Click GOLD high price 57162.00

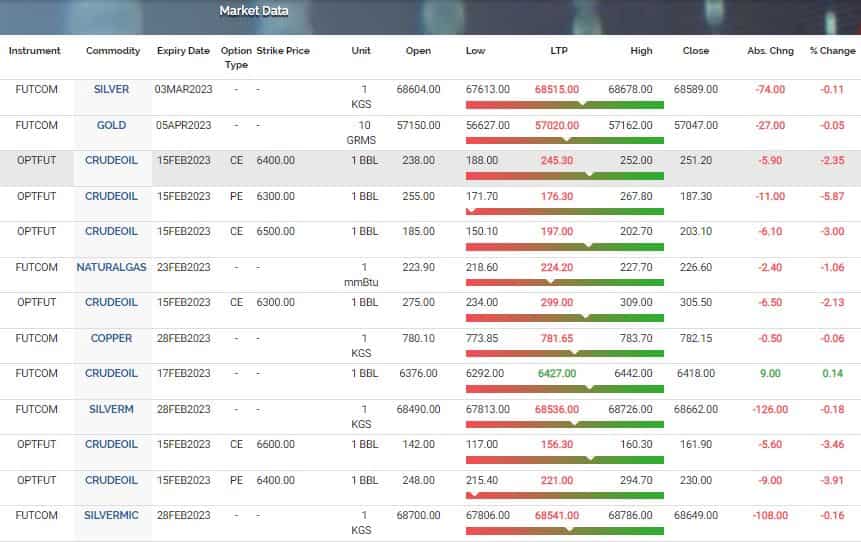click(x=630, y=125)
